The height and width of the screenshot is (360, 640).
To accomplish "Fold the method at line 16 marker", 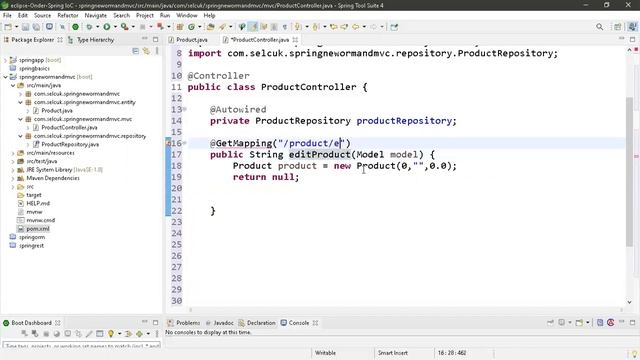I will (x=185, y=143).
